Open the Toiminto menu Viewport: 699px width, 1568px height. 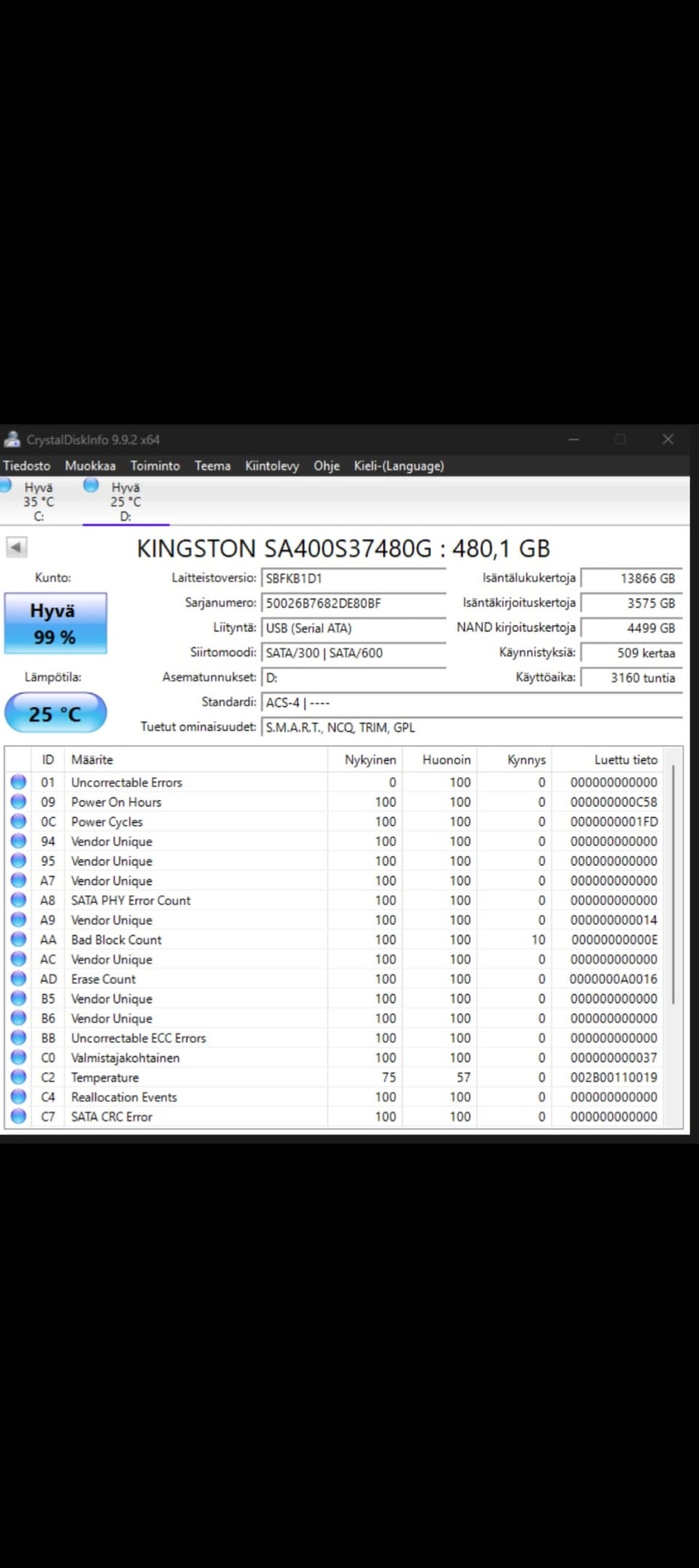(155, 466)
